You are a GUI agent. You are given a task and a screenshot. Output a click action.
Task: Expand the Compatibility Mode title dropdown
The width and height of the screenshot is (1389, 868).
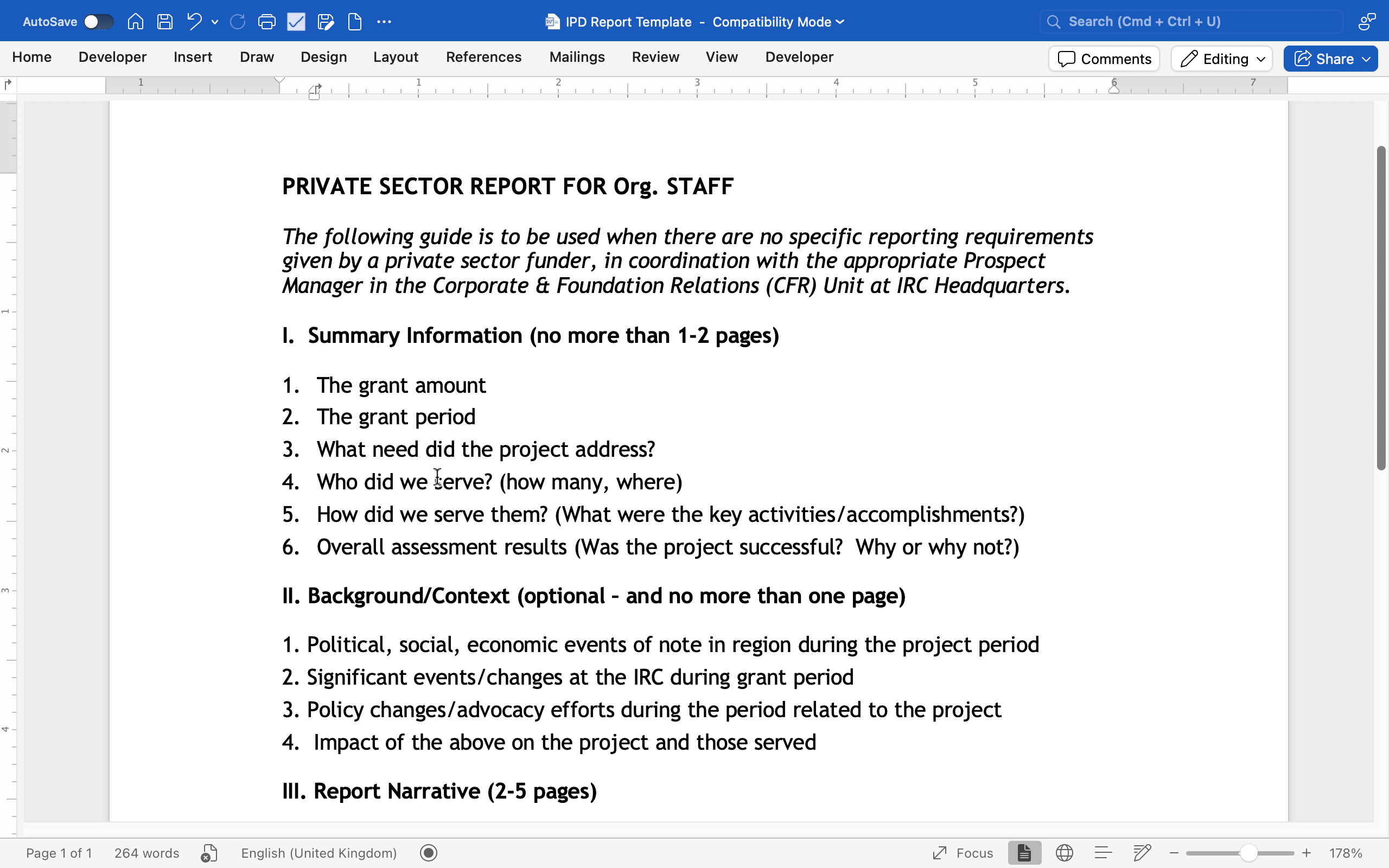click(840, 22)
